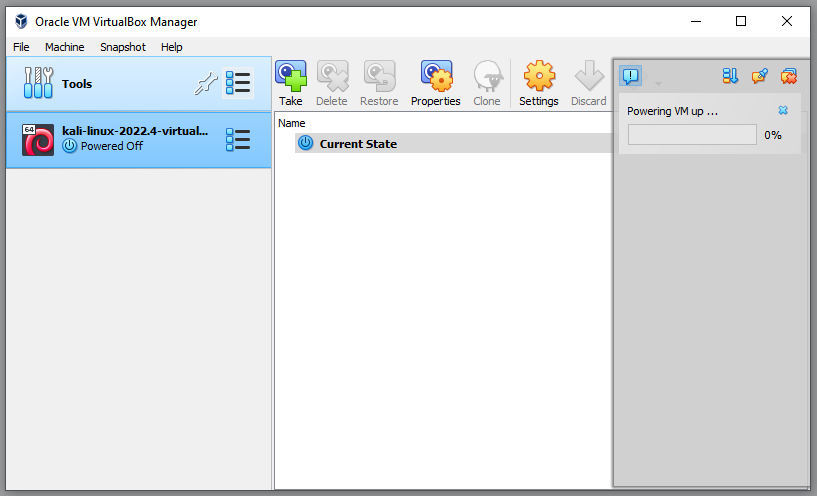The image size is (817, 496).
Task: Click the Take snapshot icon
Action: pyautogui.click(x=291, y=77)
